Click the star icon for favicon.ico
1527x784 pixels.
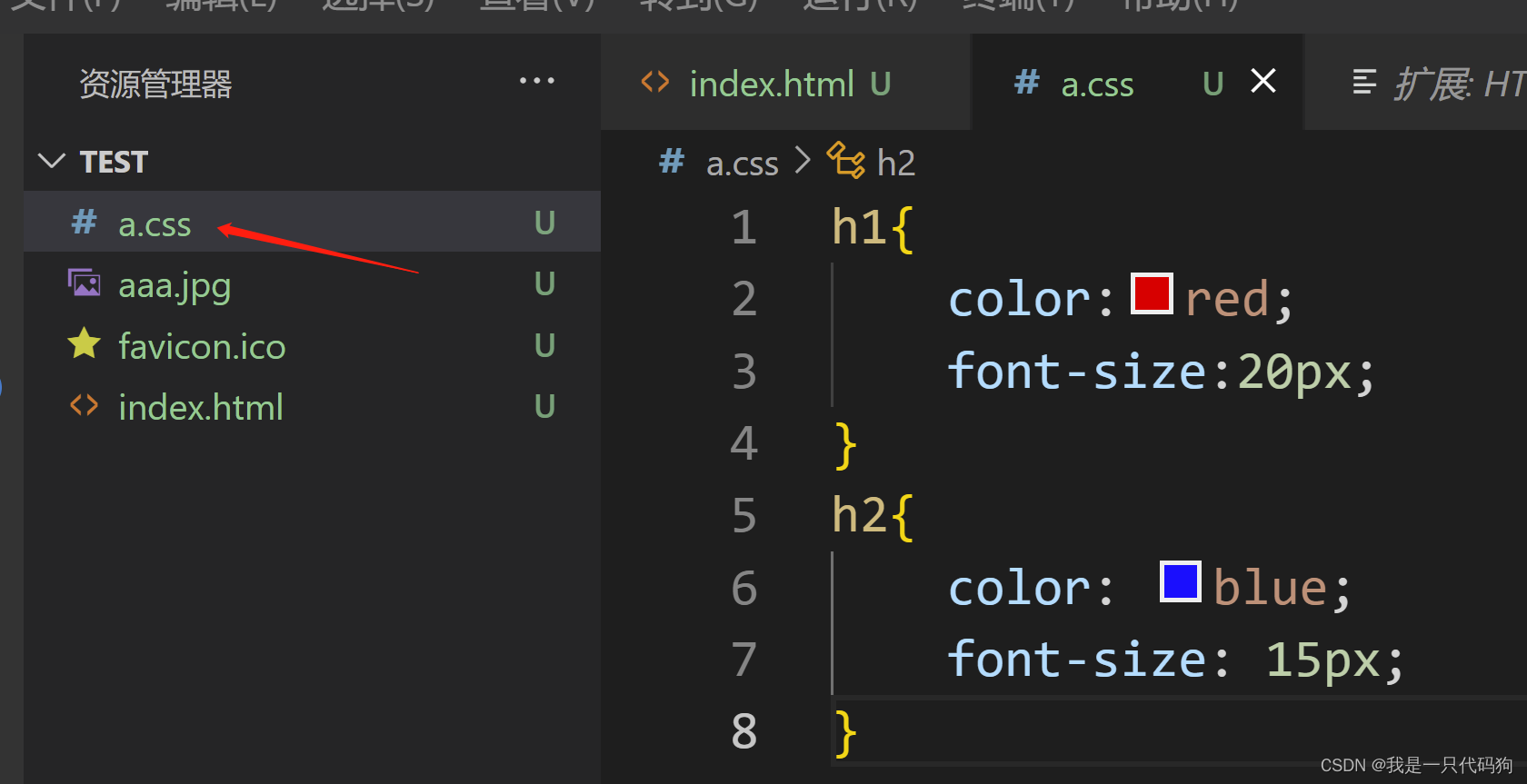[x=85, y=343]
